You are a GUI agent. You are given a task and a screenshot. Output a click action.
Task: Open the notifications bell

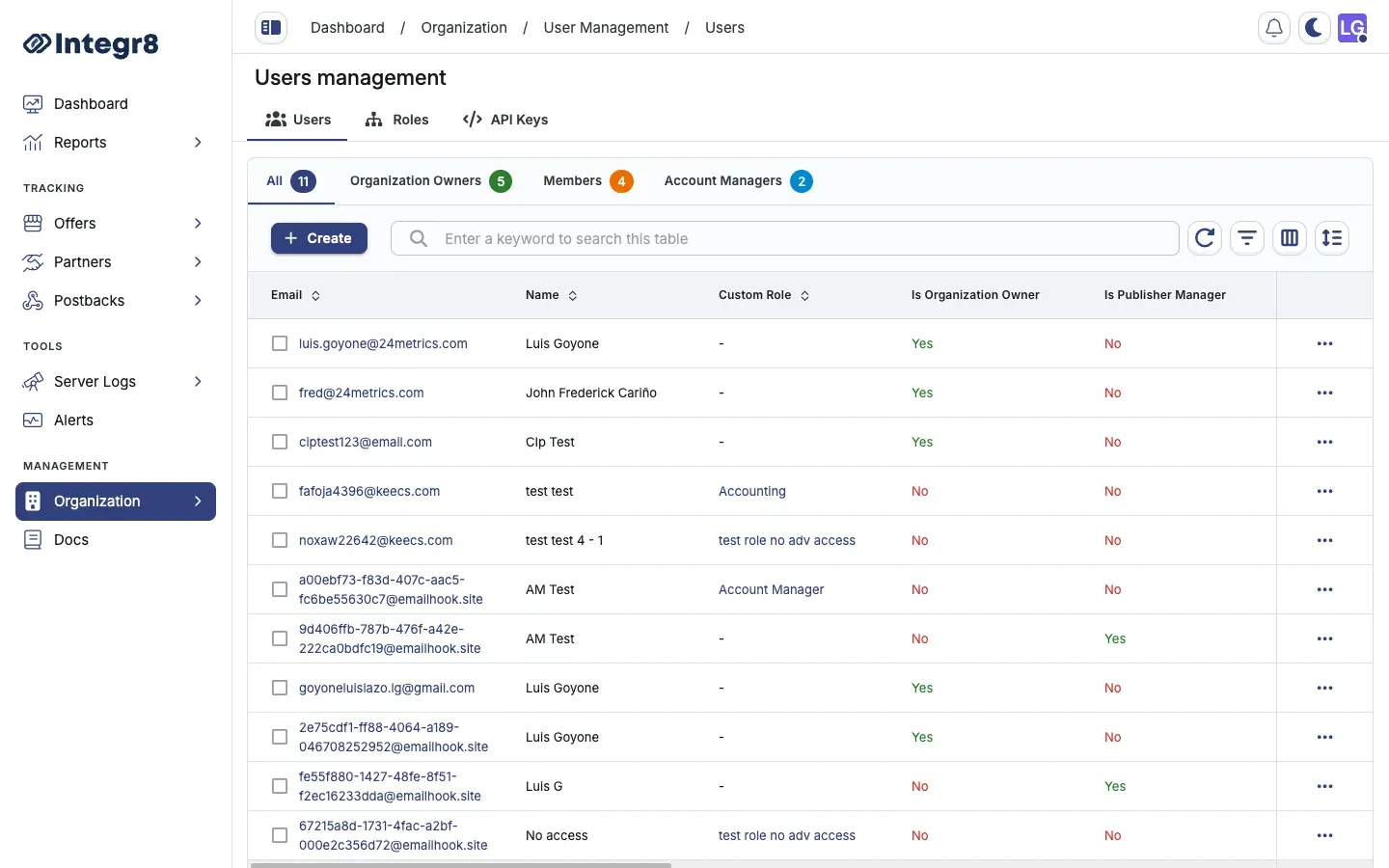pyautogui.click(x=1274, y=28)
